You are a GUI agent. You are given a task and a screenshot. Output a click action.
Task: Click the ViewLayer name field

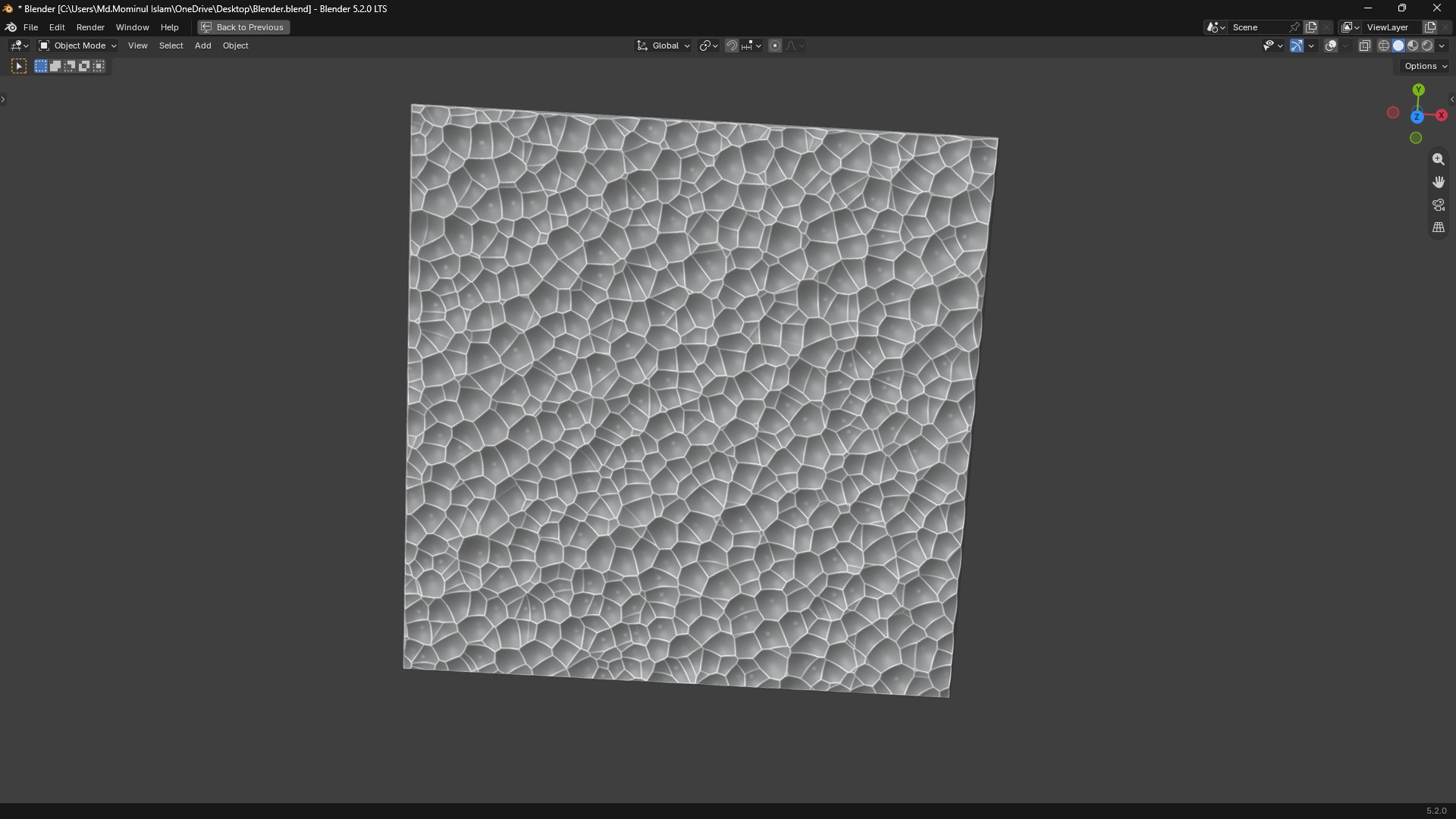coord(1392,27)
